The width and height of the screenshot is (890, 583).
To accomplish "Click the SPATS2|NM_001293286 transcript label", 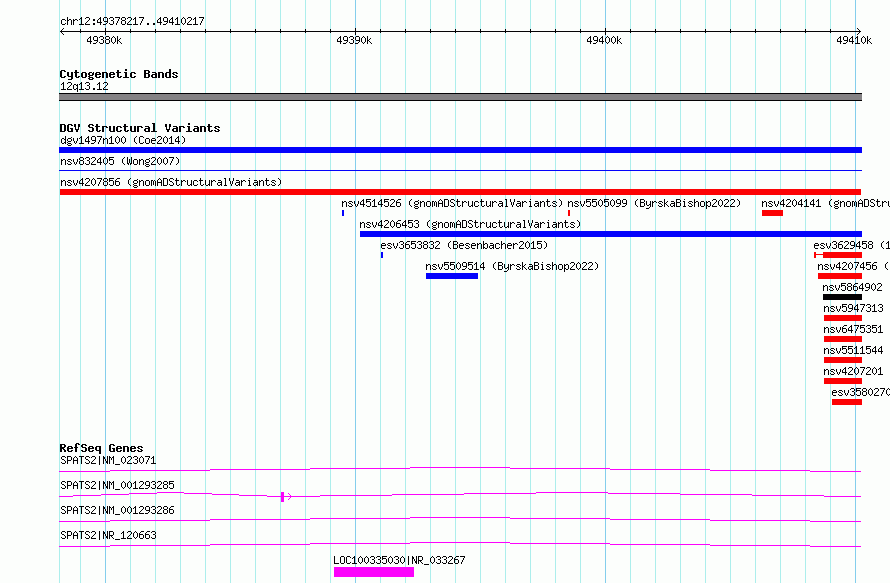I will coord(117,510).
